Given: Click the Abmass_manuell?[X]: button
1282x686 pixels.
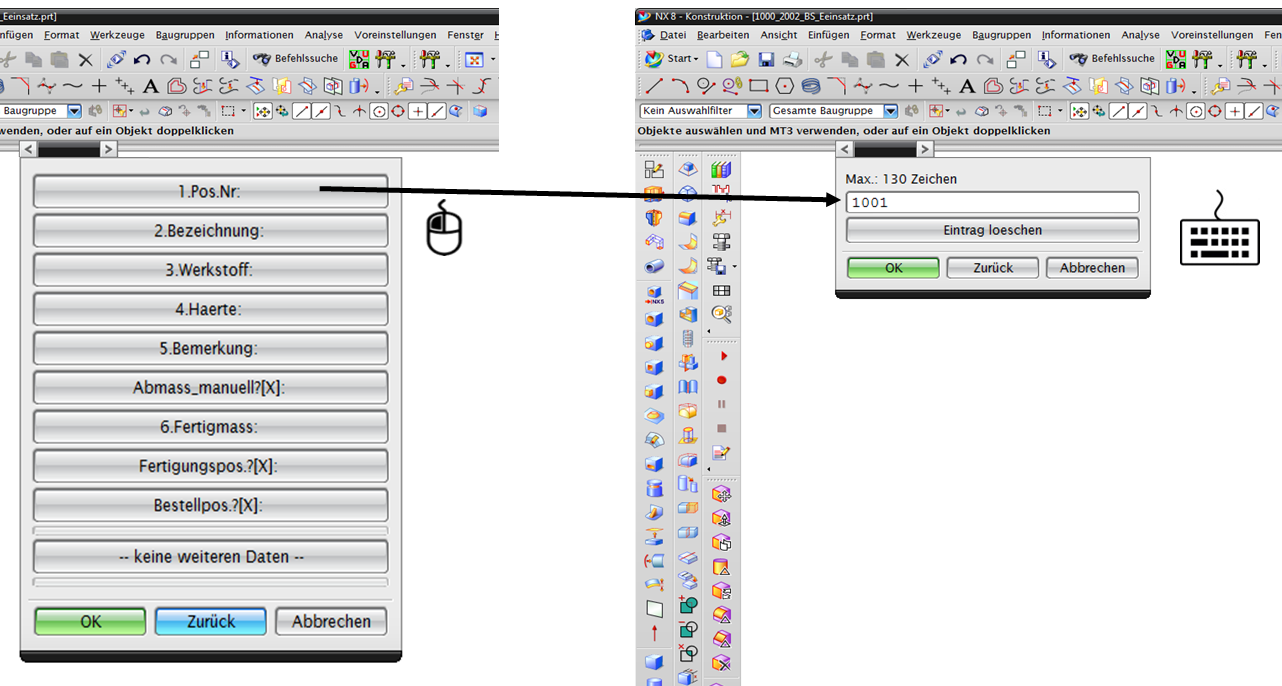Looking at the screenshot, I should coord(210,388).
